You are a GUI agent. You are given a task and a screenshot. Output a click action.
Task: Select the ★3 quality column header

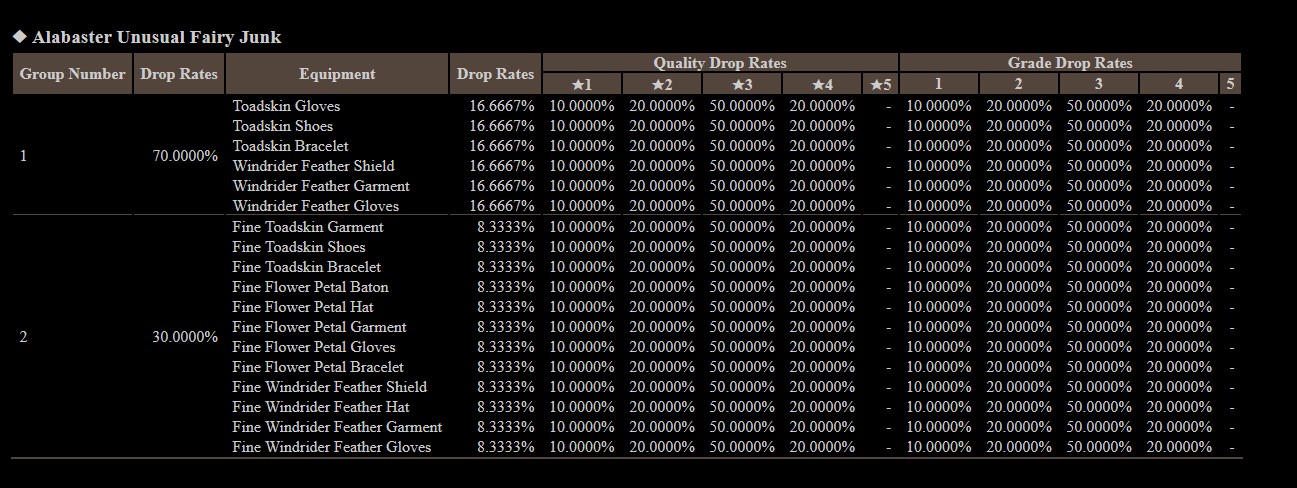click(x=742, y=84)
